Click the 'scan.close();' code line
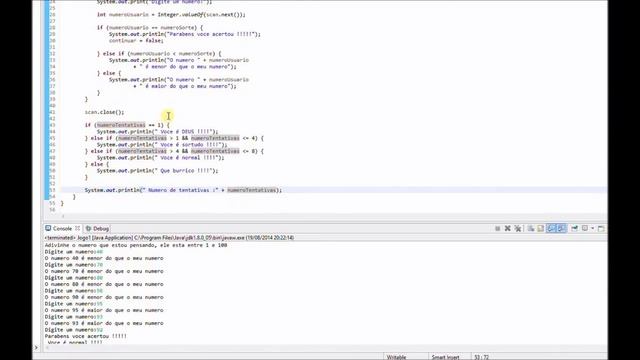 104,112
